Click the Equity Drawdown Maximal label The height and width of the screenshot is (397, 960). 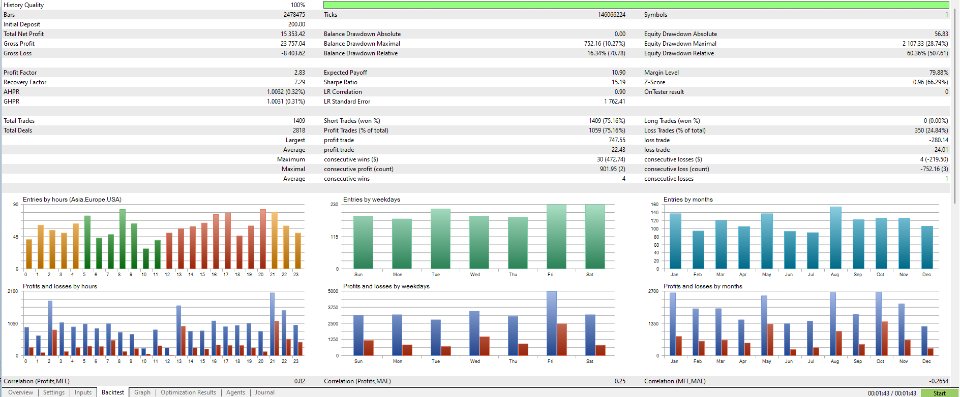680,44
